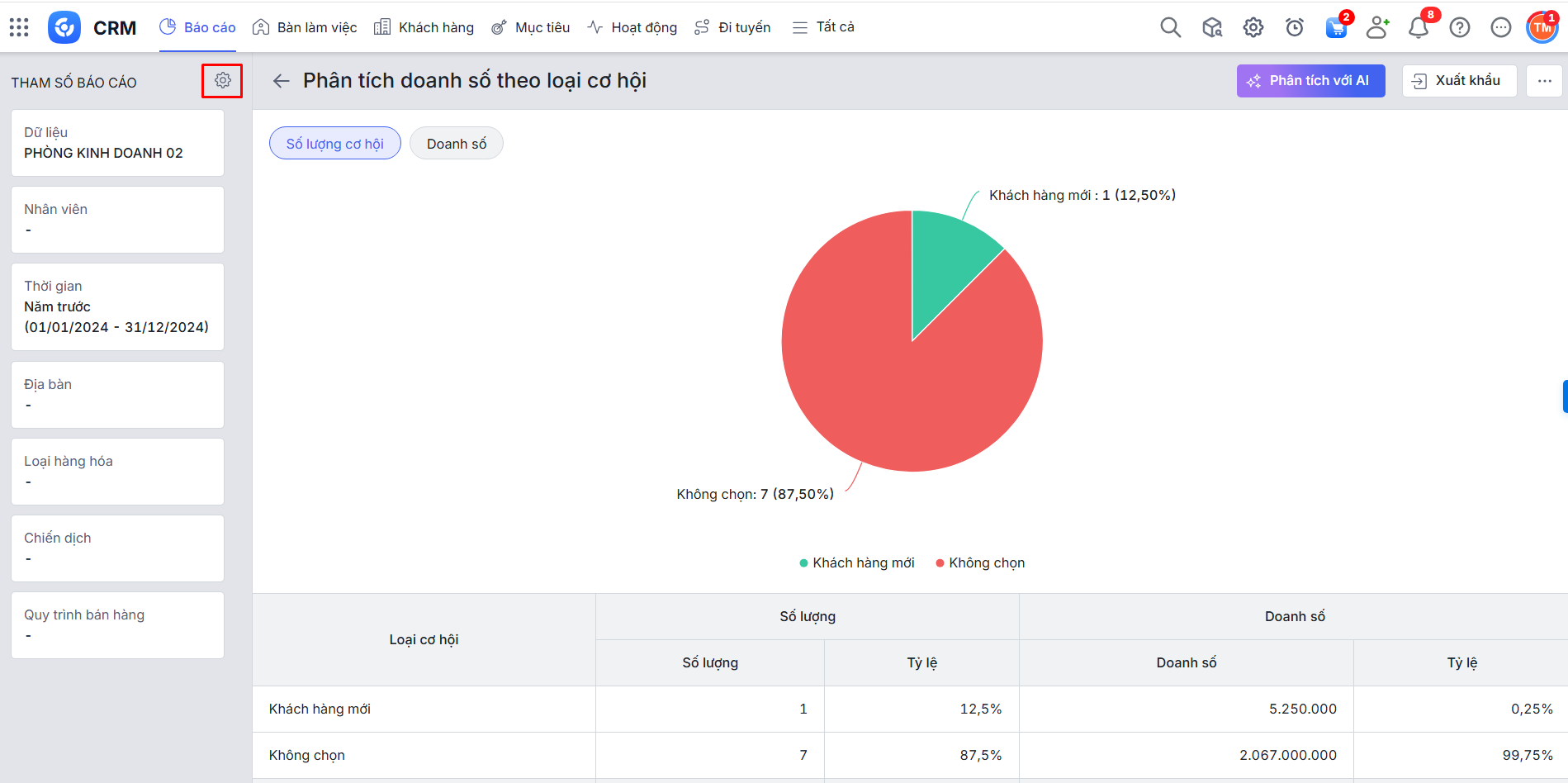Screen dimensions: 1568x783
Task: Open the Dữ liệu parameter selector
Action: click(x=117, y=143)
